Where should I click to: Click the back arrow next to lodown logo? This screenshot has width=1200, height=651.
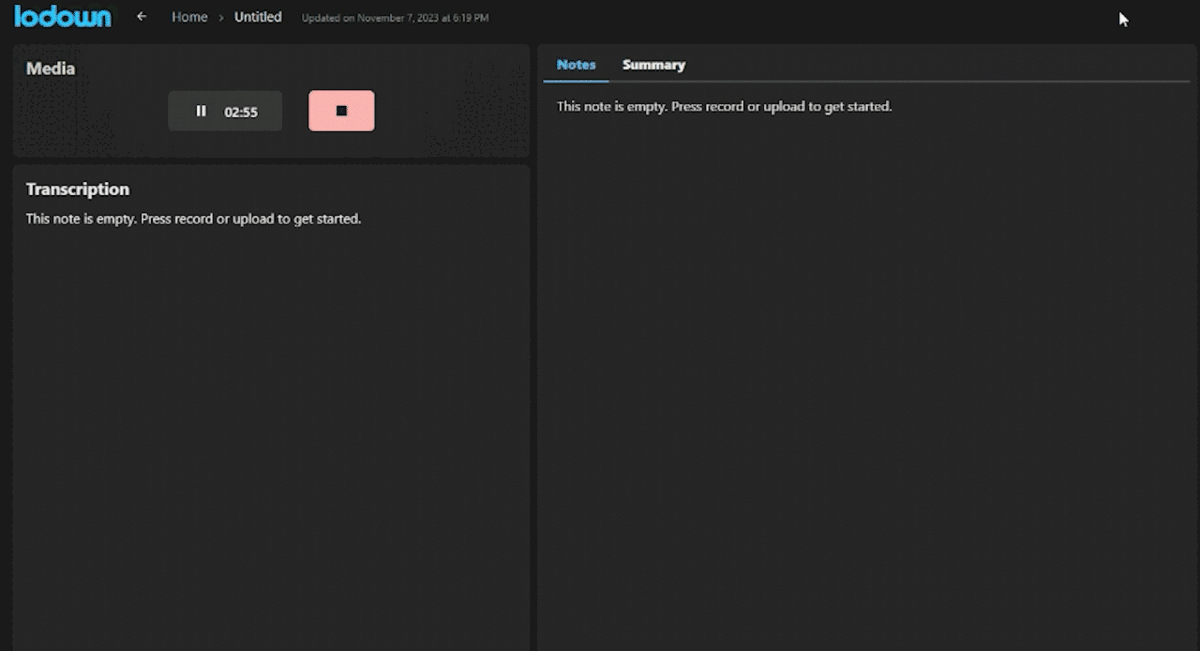click(x=142, y=16)
